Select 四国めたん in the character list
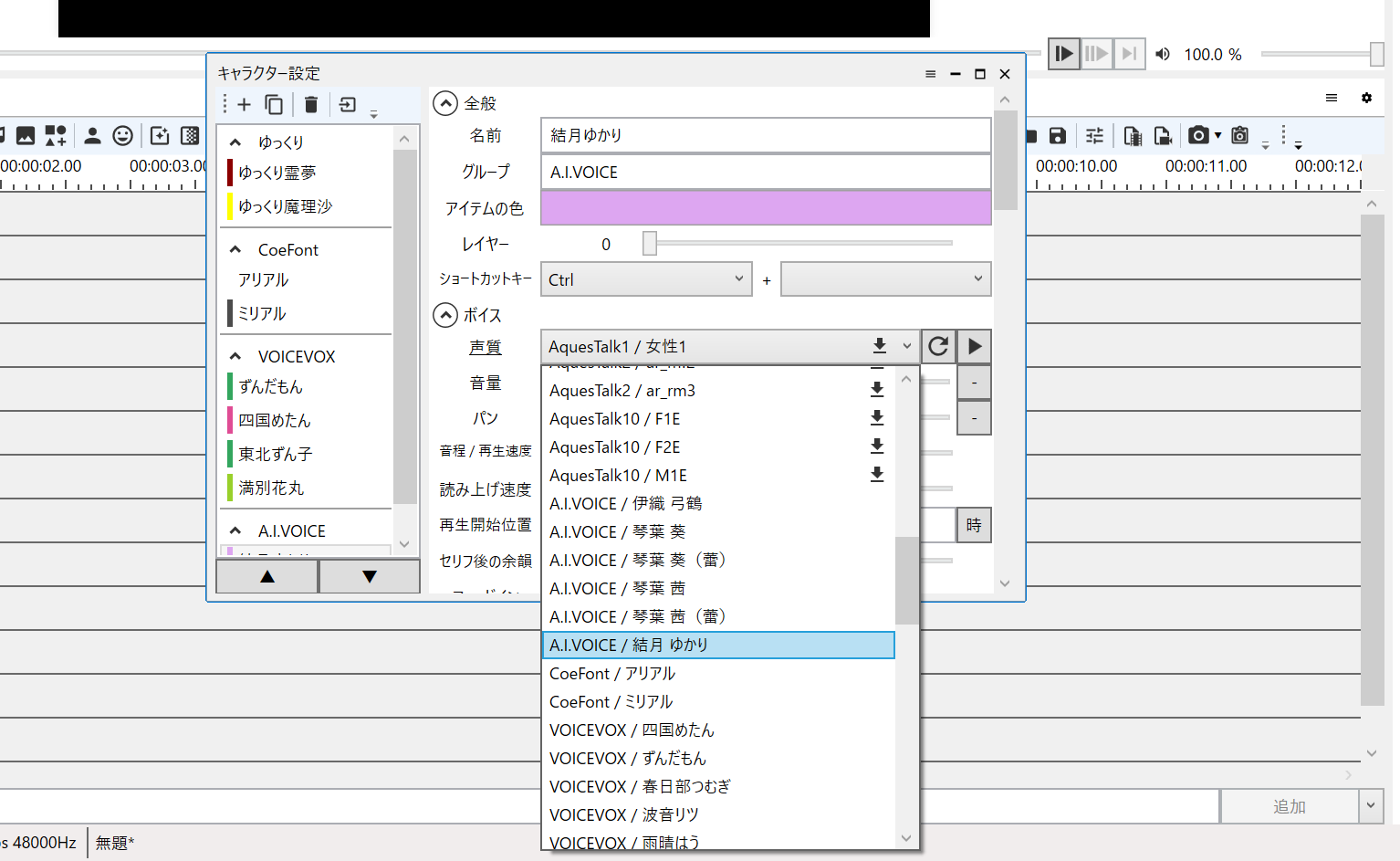 (x=275, y=420)
